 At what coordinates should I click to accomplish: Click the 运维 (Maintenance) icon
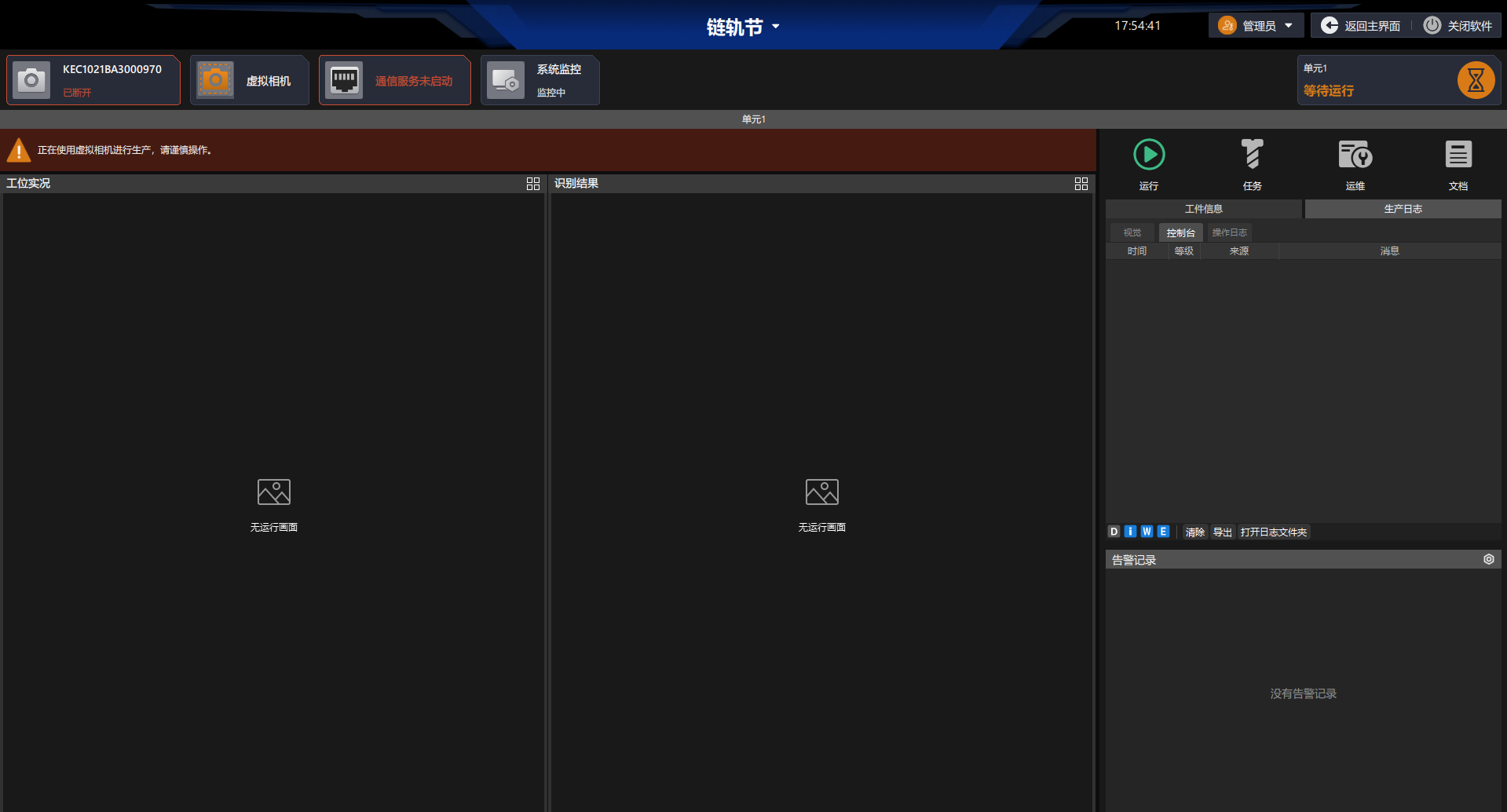coord(1355,155)
